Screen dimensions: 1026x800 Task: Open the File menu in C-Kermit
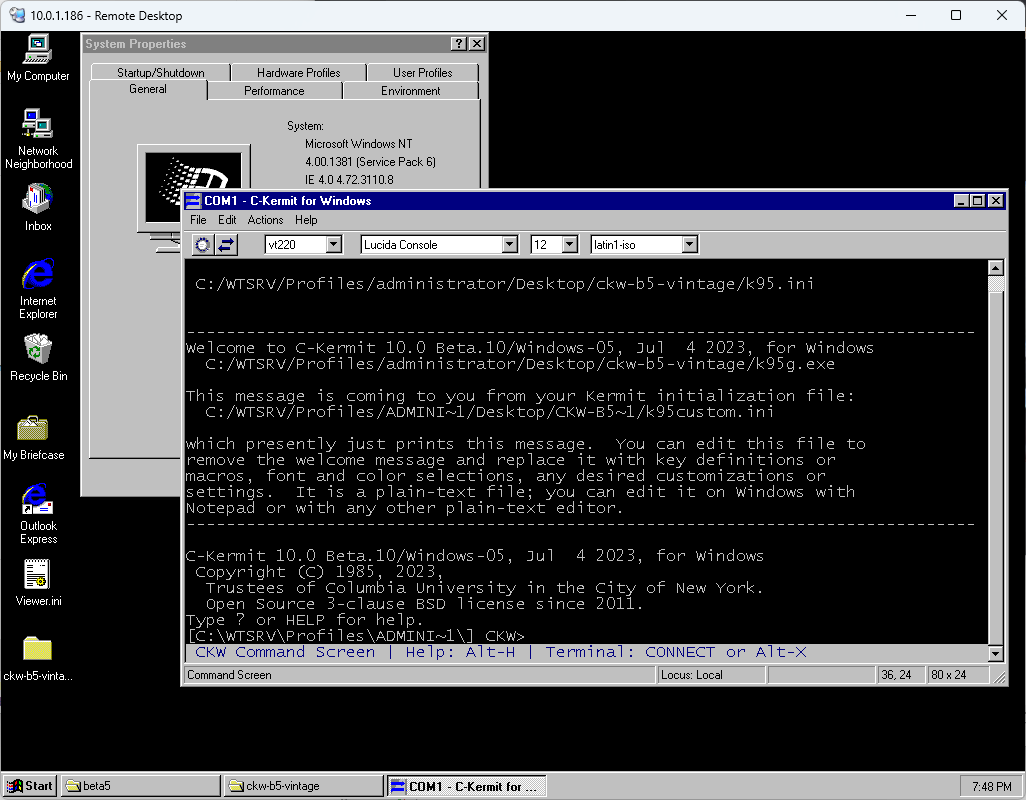point(198,220)
